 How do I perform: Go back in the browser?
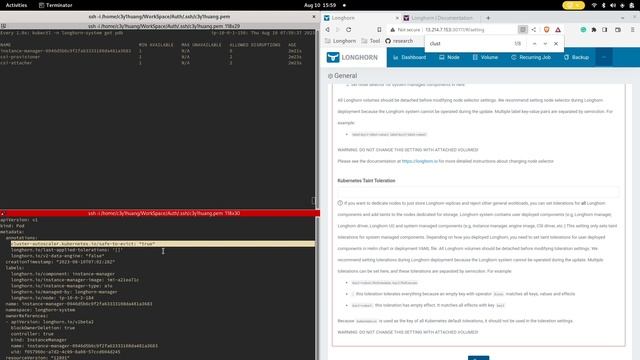coord(327,30)
